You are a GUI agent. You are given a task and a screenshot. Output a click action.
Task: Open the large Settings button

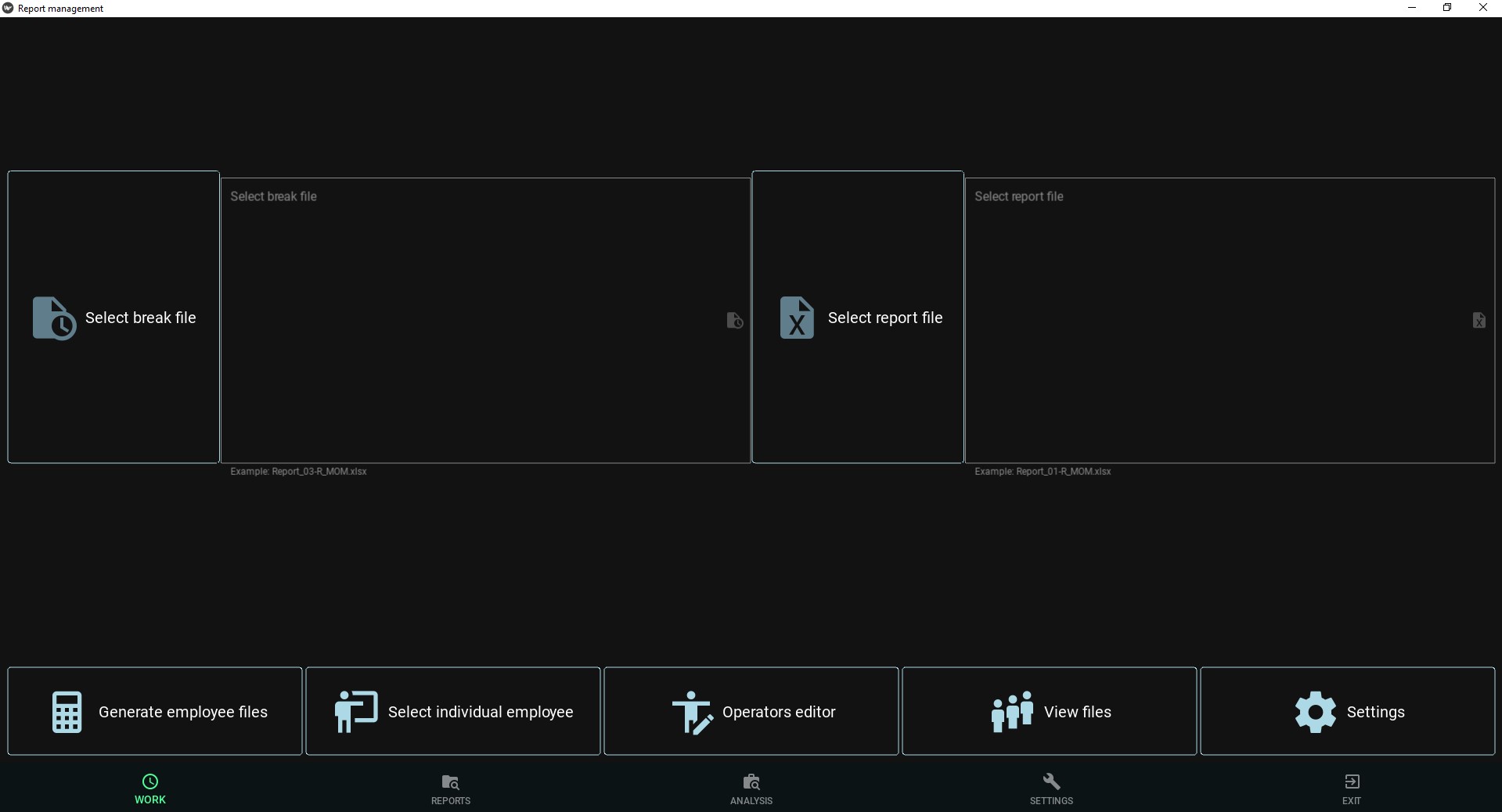(x=1348, y=711)
